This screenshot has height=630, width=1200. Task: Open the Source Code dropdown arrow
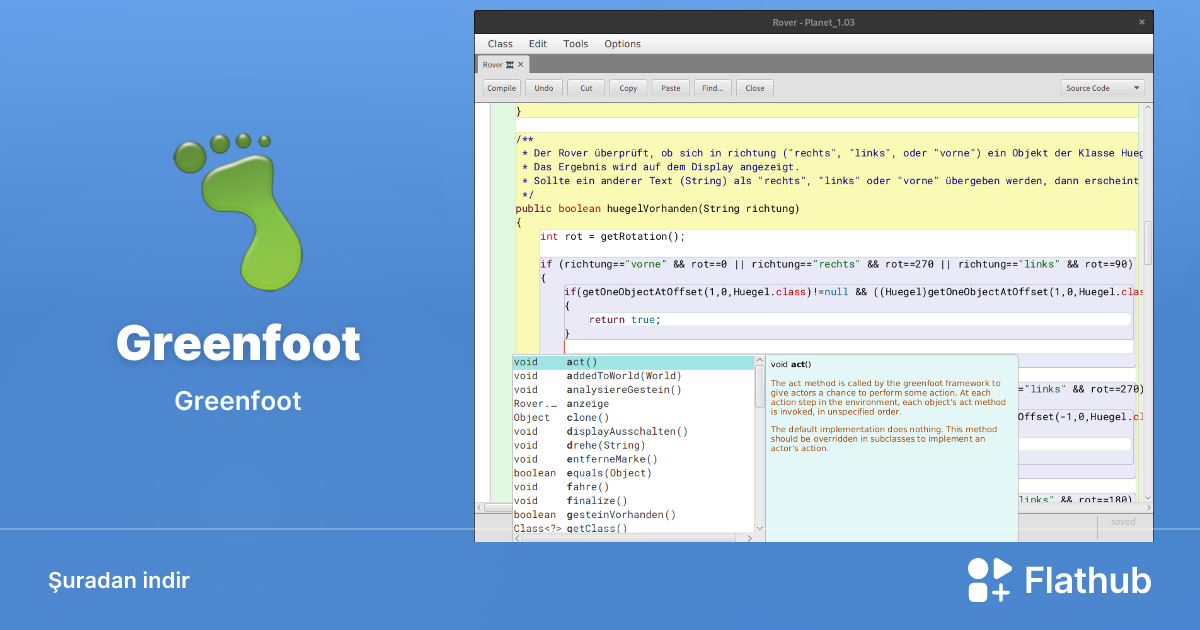pos(1136,88)
